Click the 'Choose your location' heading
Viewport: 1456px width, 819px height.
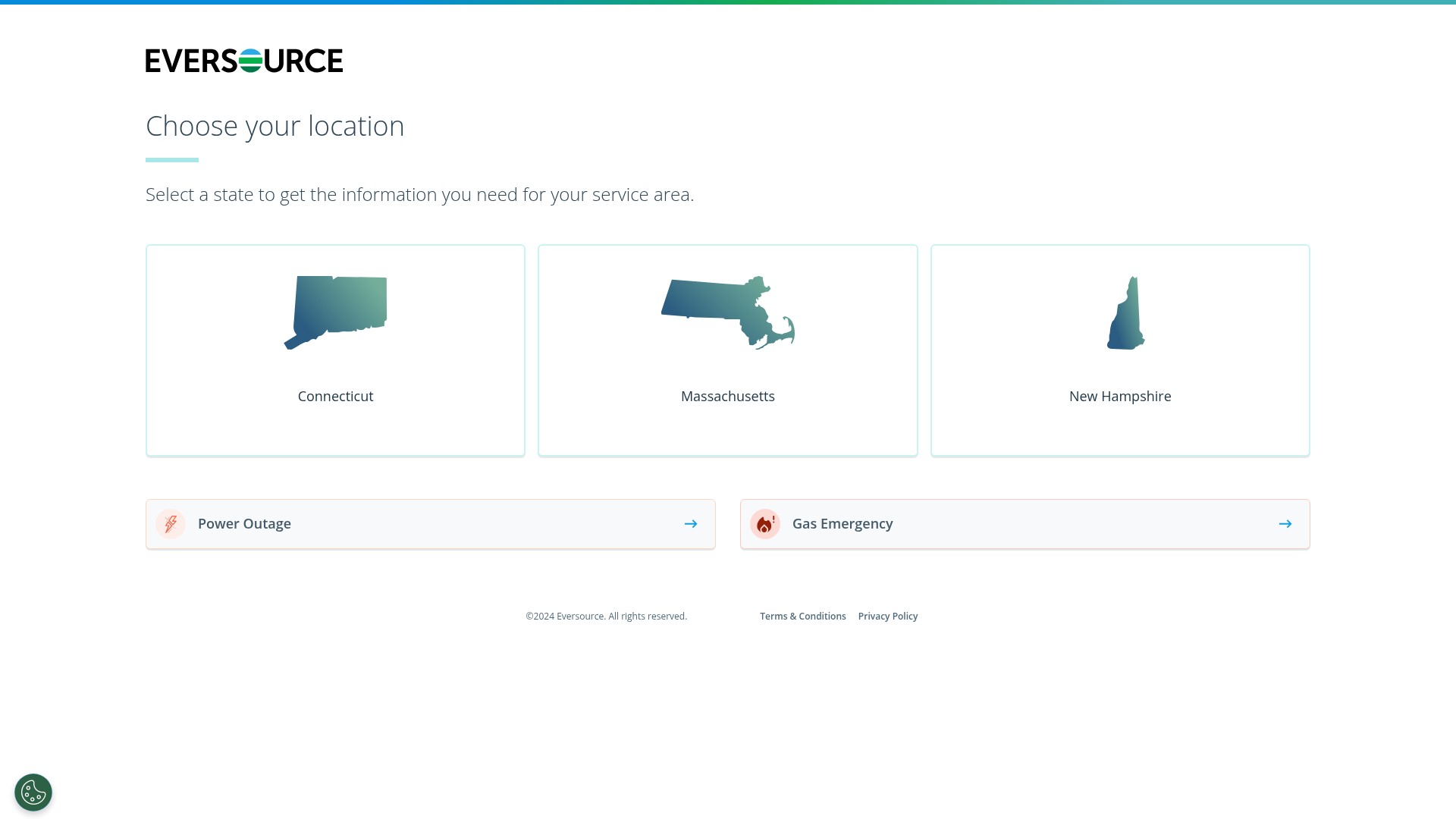click(x=275, y=126)
